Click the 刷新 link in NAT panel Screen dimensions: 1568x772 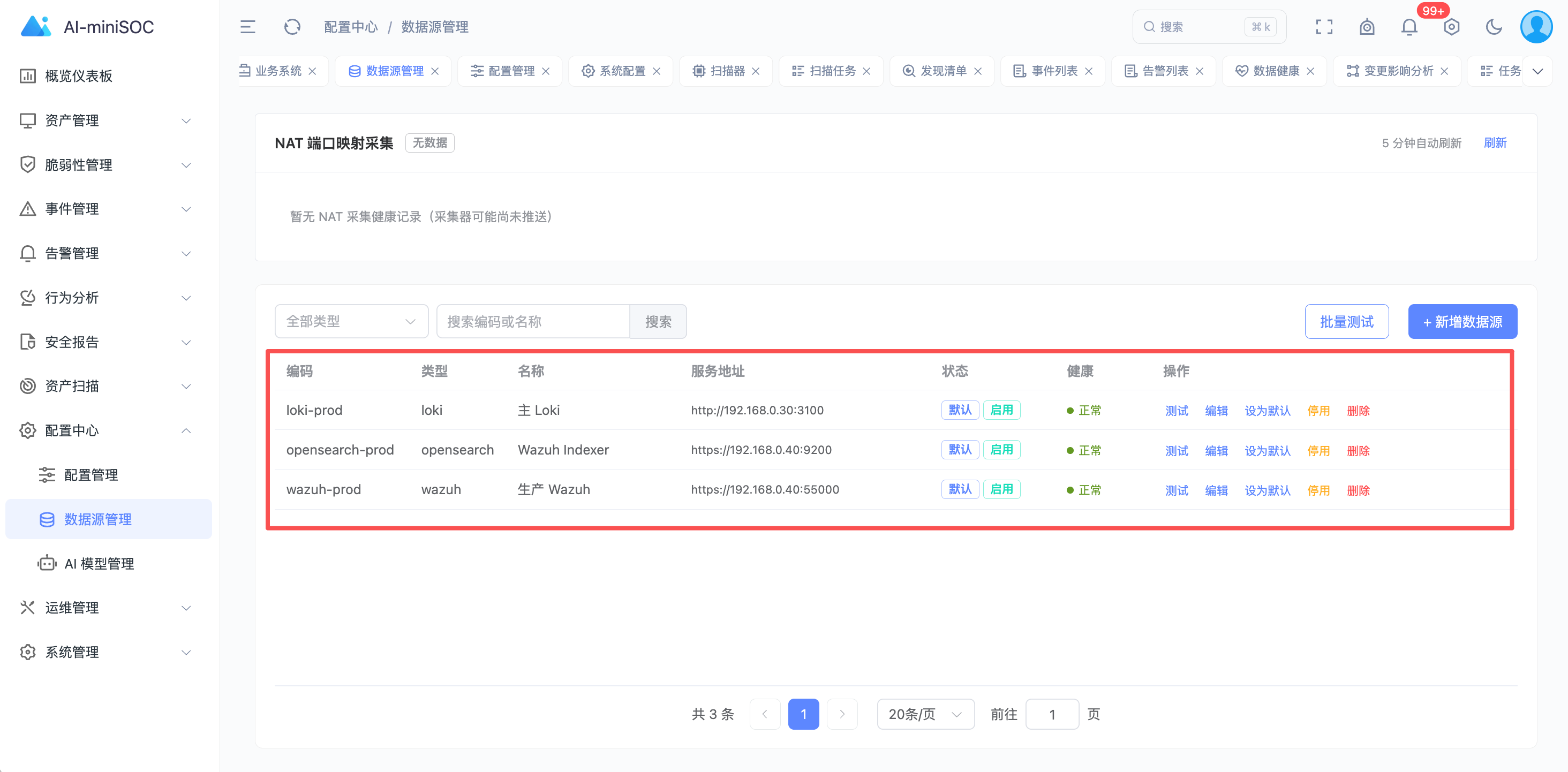(1495, 143)
